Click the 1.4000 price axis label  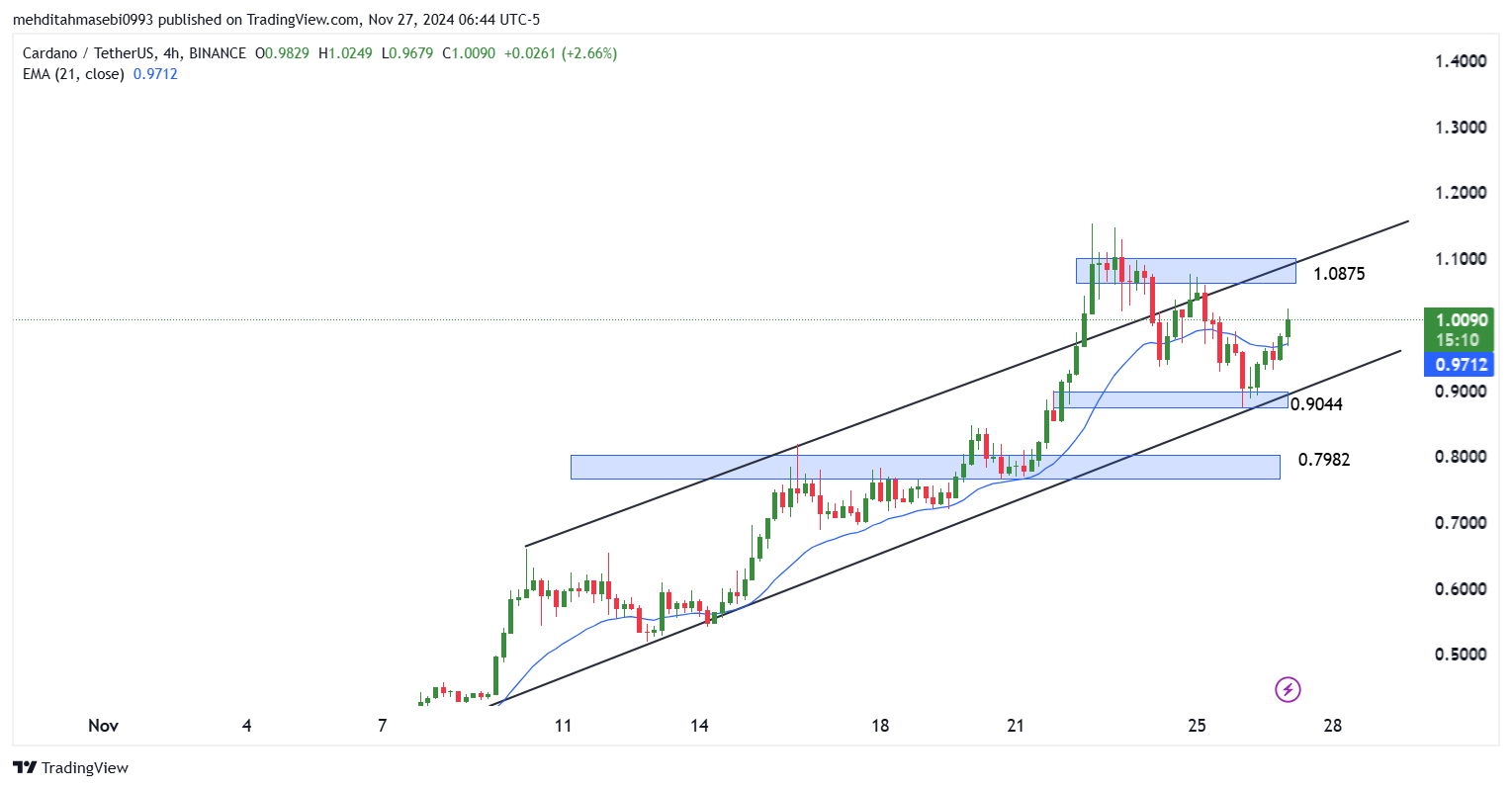[x=1461, y=61]
